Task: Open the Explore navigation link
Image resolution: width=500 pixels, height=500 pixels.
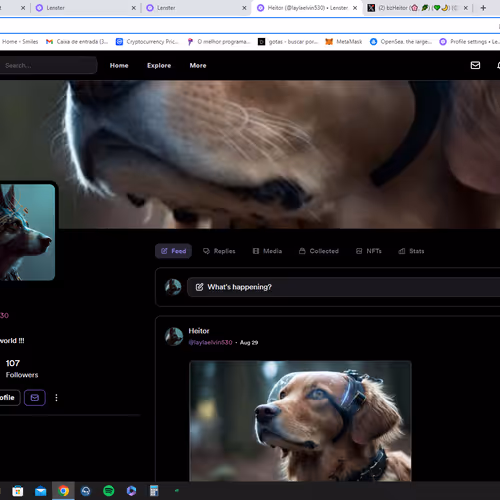Action: (x=159, y=66)
